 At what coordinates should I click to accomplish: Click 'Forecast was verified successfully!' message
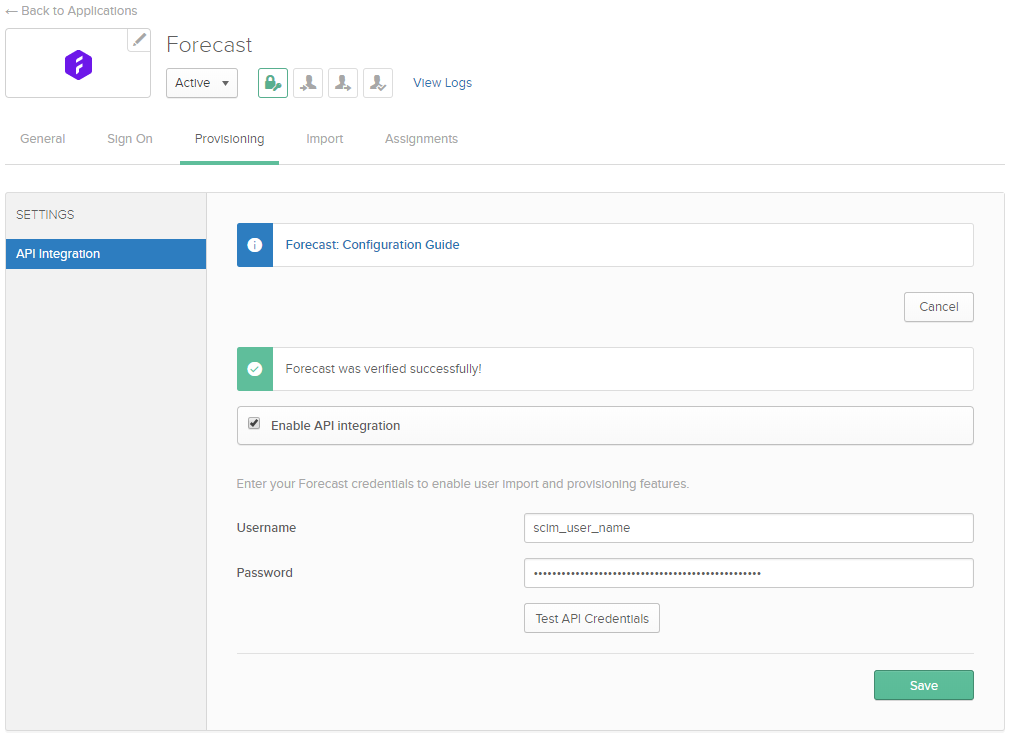(384, 369)
